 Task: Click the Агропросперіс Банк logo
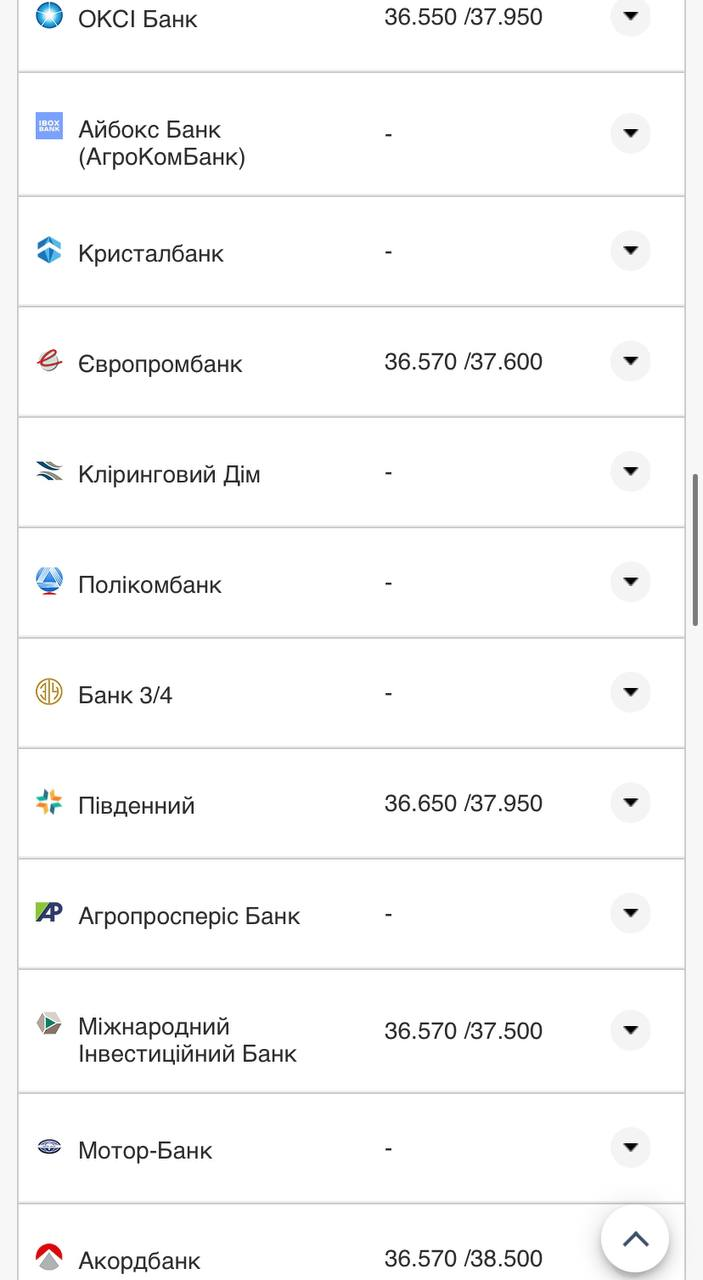pyautogui.click(x=47, y=913)
